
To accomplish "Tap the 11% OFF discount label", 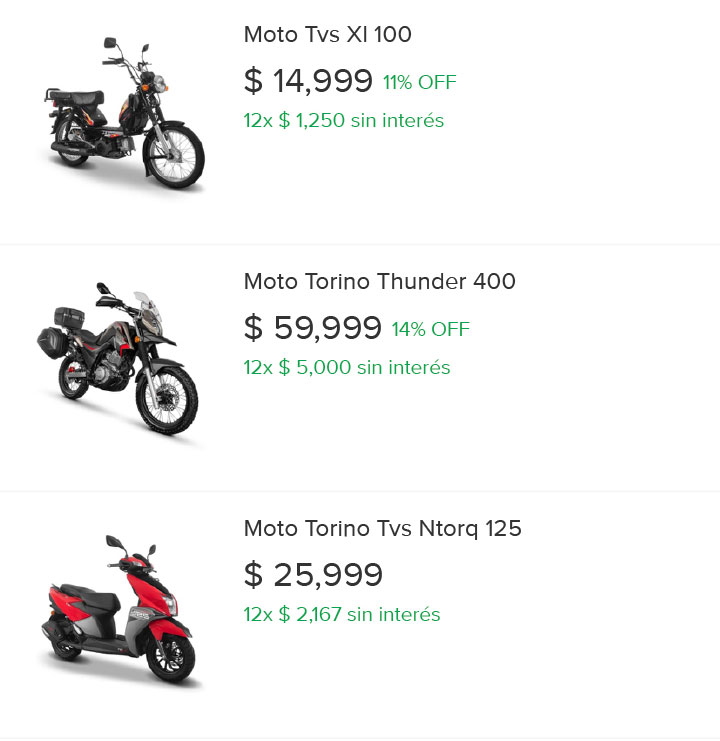I will click(x=419, y=83).
